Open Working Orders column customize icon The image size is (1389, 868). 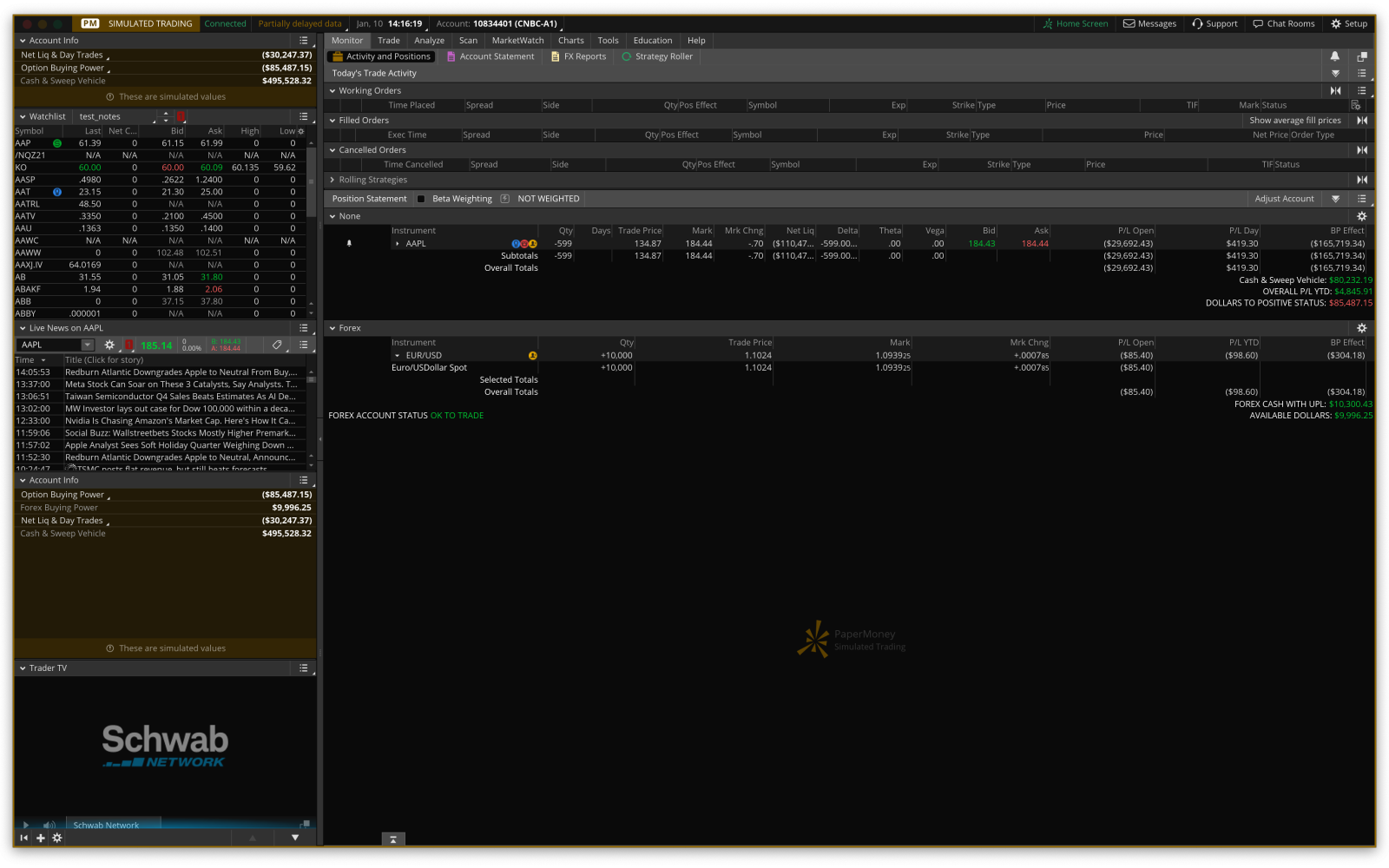[1355, 105]
